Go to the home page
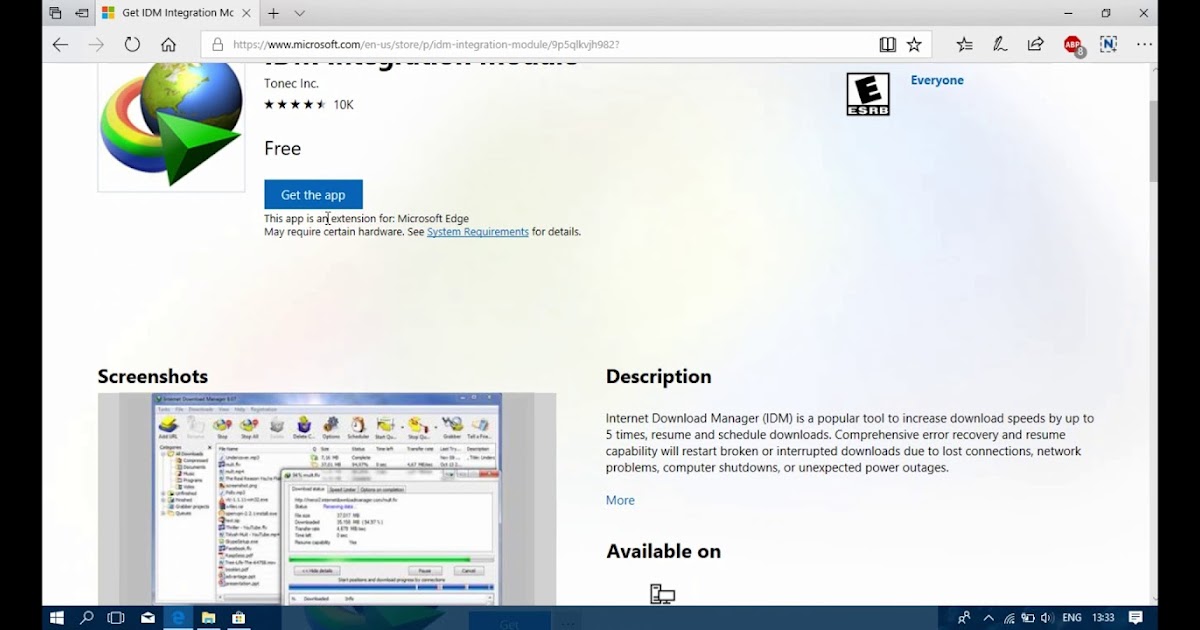 [x=168, y=44]
